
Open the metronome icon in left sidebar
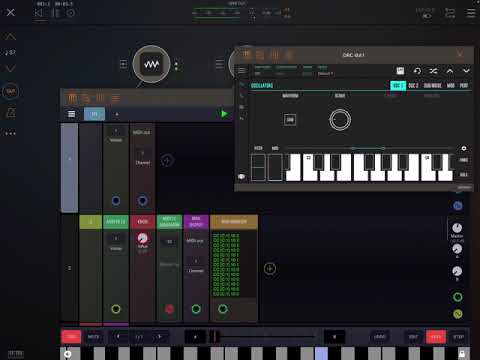[x=10, y=113]
